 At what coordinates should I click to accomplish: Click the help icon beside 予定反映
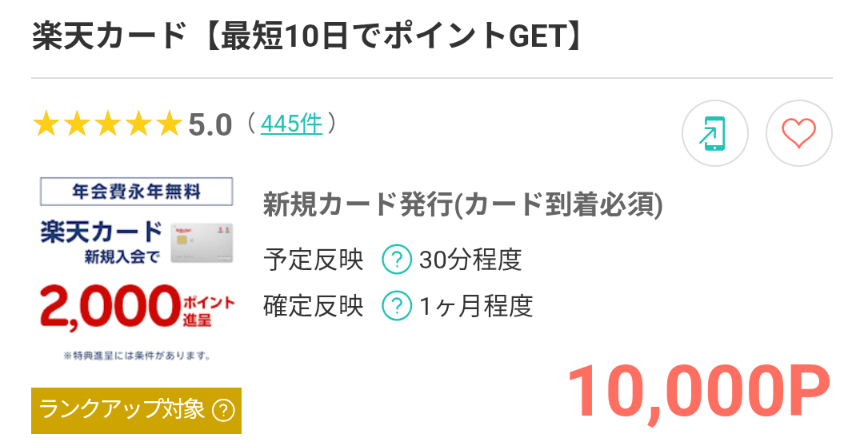click(x=397, y=261)
